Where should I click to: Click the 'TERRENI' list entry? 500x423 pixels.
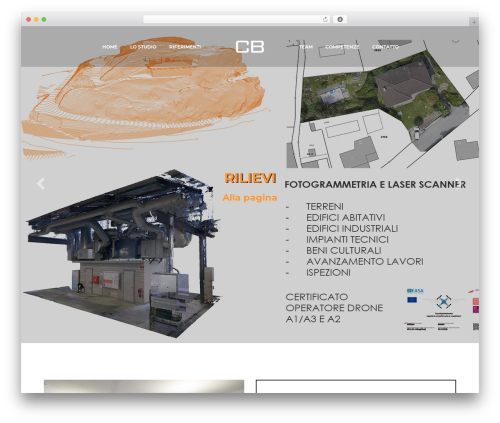(325, 206)
